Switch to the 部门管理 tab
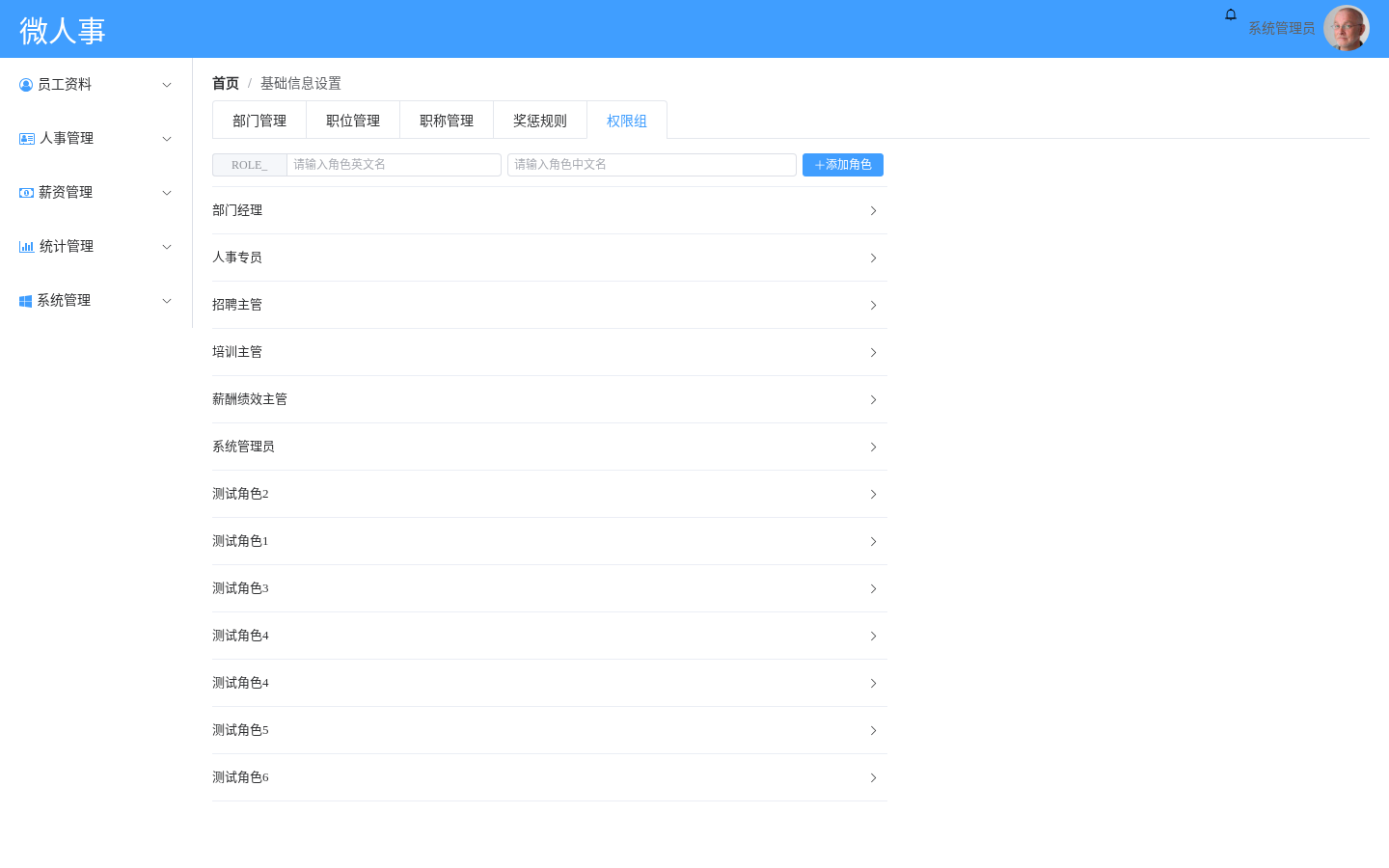This screenshot has width=1389, height=868. point(259,121)
